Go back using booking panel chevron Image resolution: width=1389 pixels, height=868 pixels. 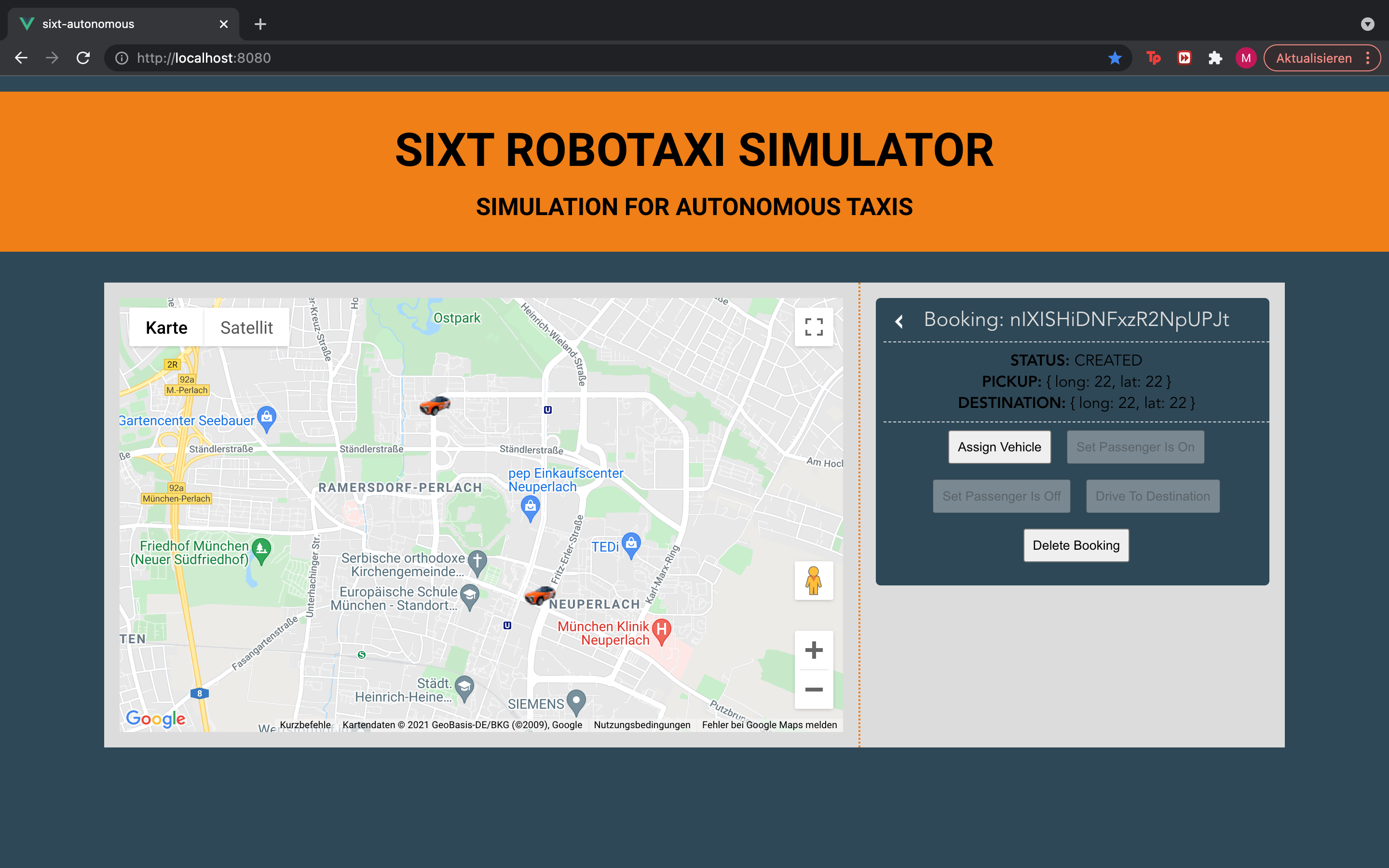pyautogui.click(x=899, y=322)
